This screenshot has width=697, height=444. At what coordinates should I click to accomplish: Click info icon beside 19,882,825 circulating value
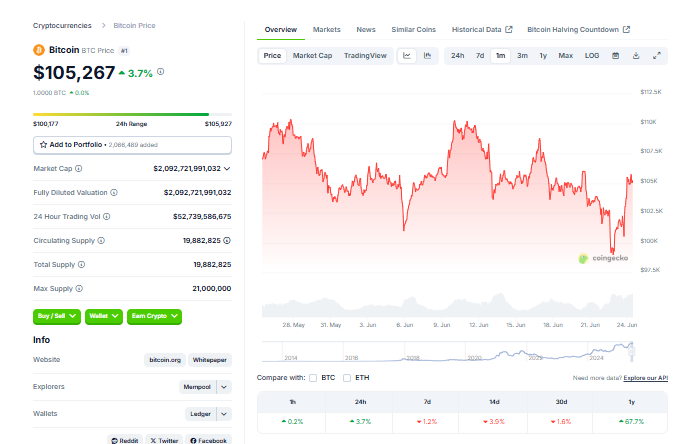[227, 240]
